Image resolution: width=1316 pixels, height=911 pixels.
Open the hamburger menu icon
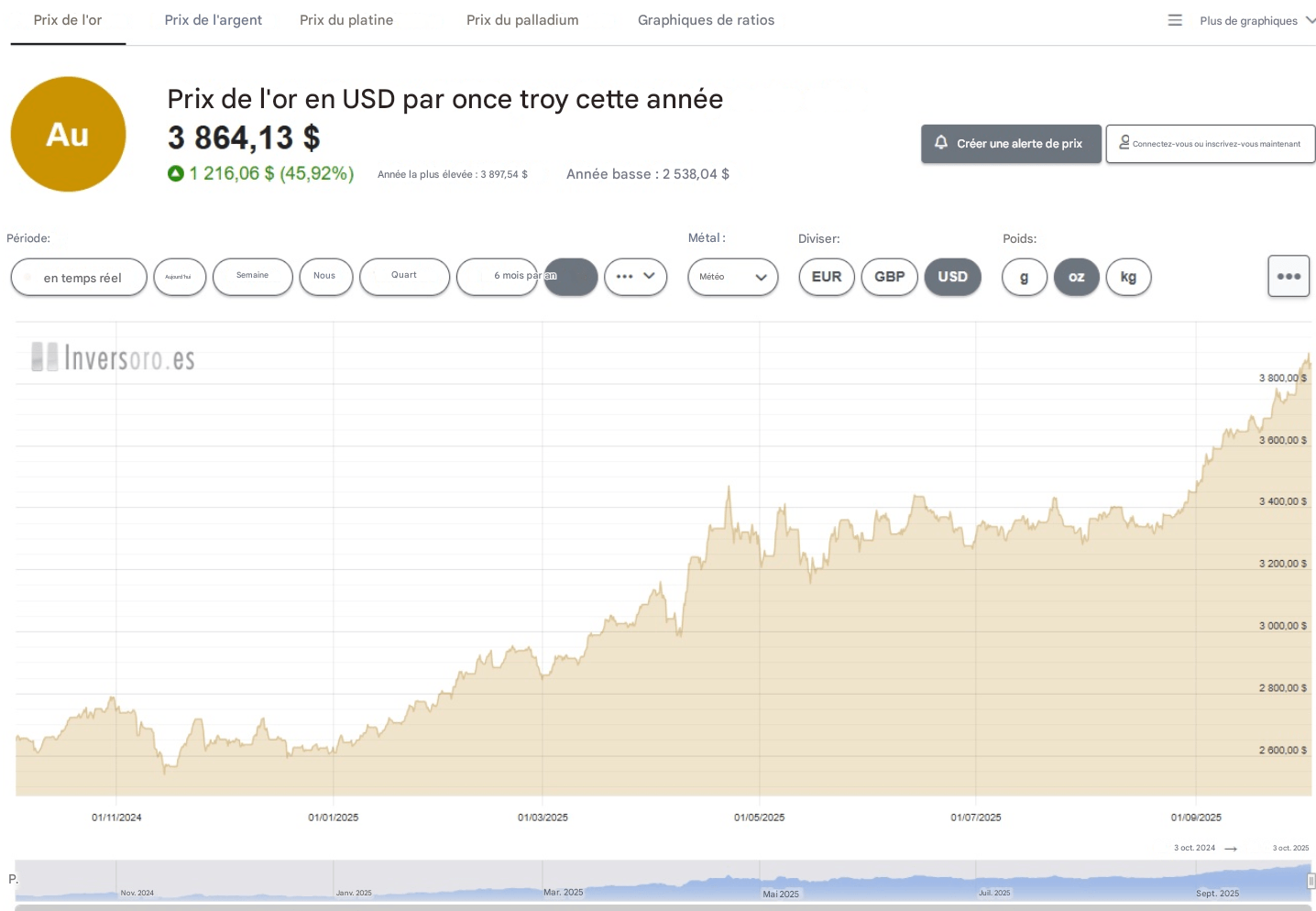click(1175, 20)
